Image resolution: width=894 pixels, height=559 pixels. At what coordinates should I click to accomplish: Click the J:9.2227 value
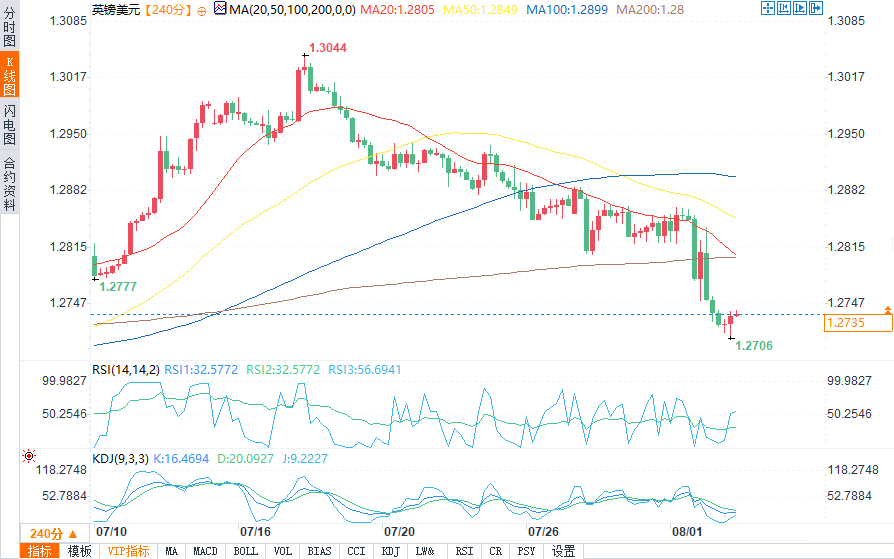tap(304, 459)
